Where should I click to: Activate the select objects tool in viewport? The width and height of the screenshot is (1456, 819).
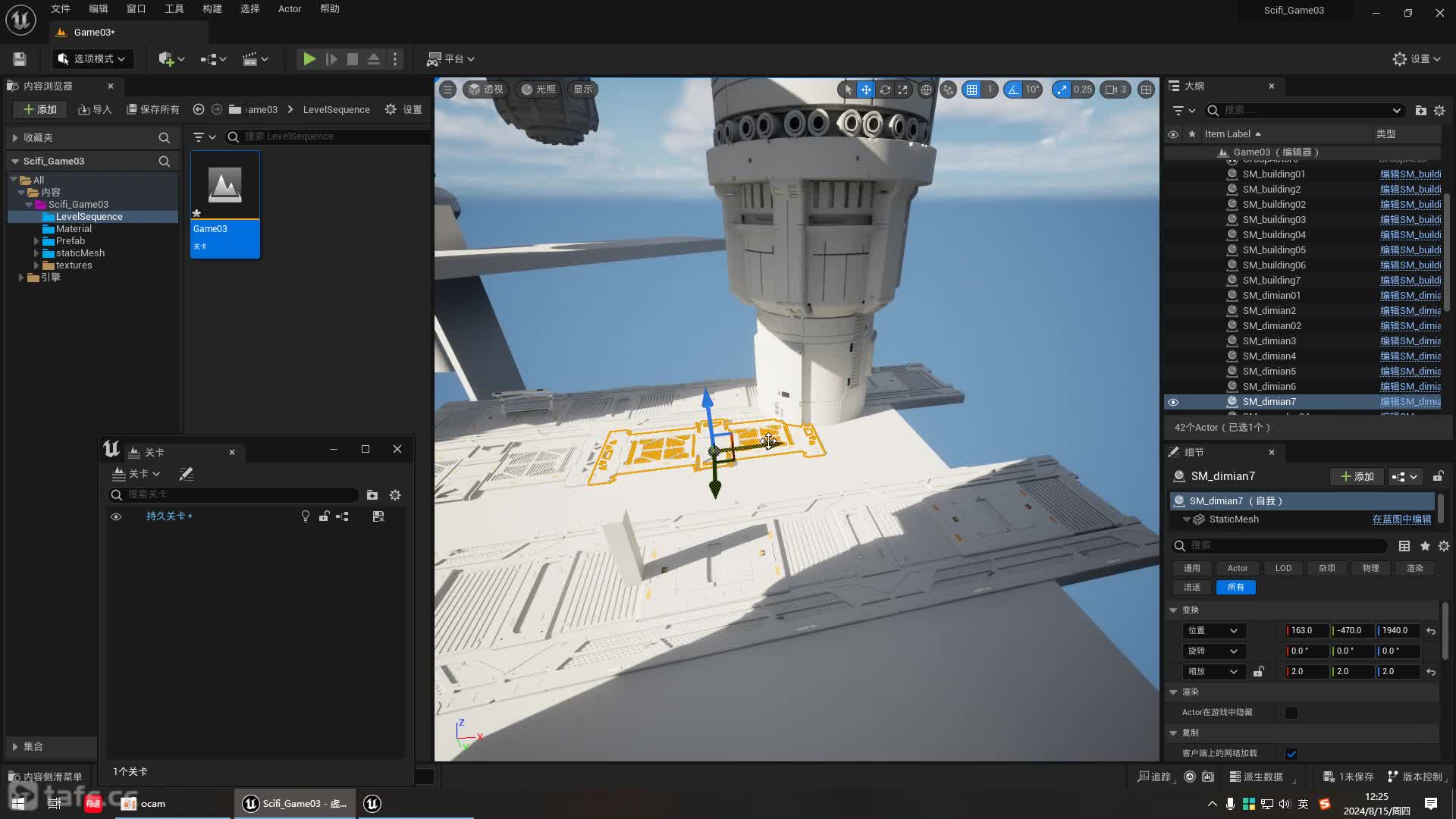coord(848,89)
